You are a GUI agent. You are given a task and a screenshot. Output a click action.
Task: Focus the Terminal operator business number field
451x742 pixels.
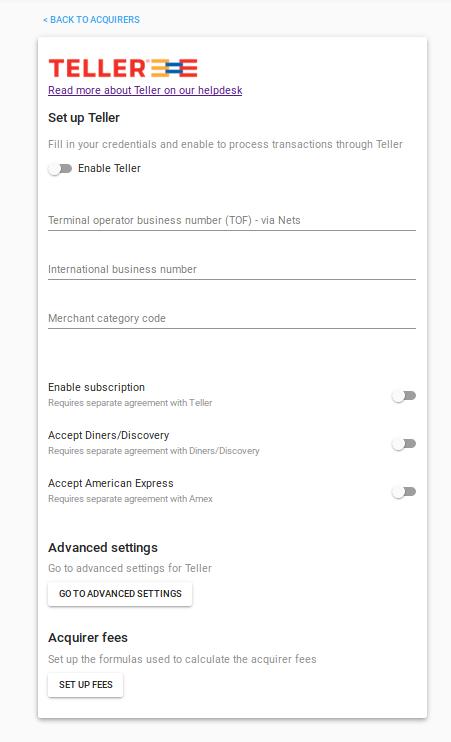pyautogui.click(x=232, y=220)
